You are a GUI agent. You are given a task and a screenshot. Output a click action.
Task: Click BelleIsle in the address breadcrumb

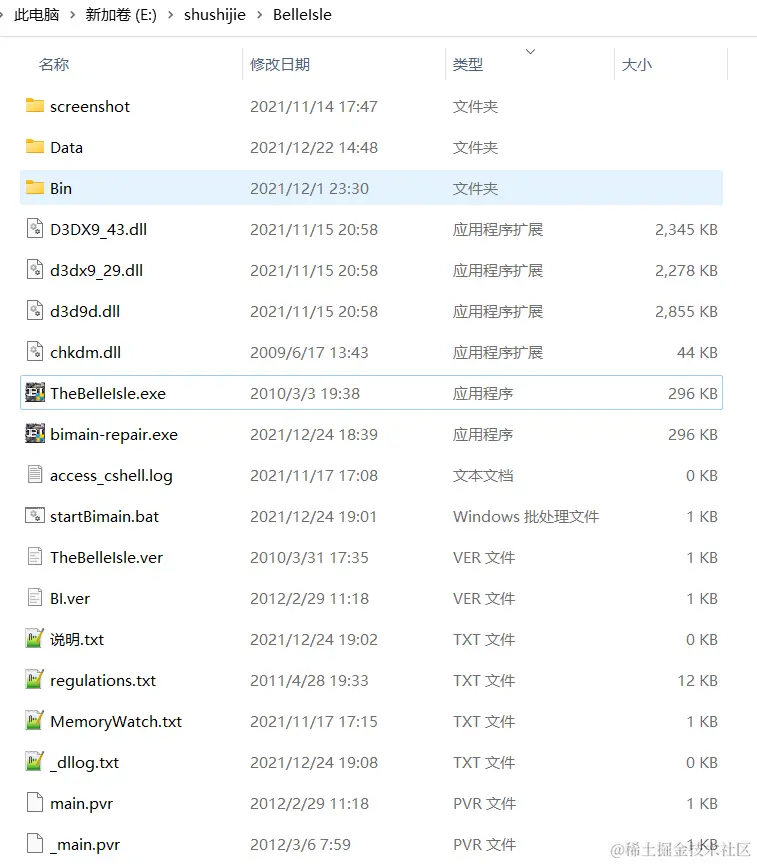[x=302, y=15]
